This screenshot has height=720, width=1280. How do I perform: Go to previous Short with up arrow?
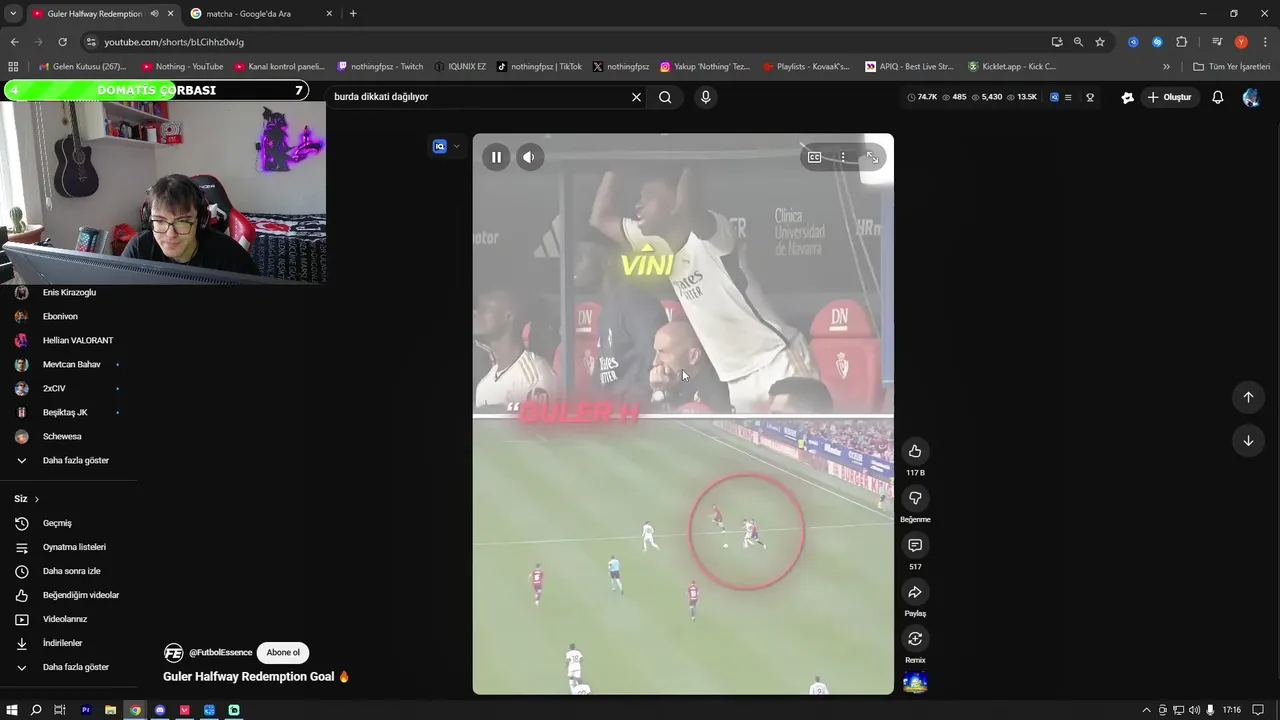pos(1248,397)
